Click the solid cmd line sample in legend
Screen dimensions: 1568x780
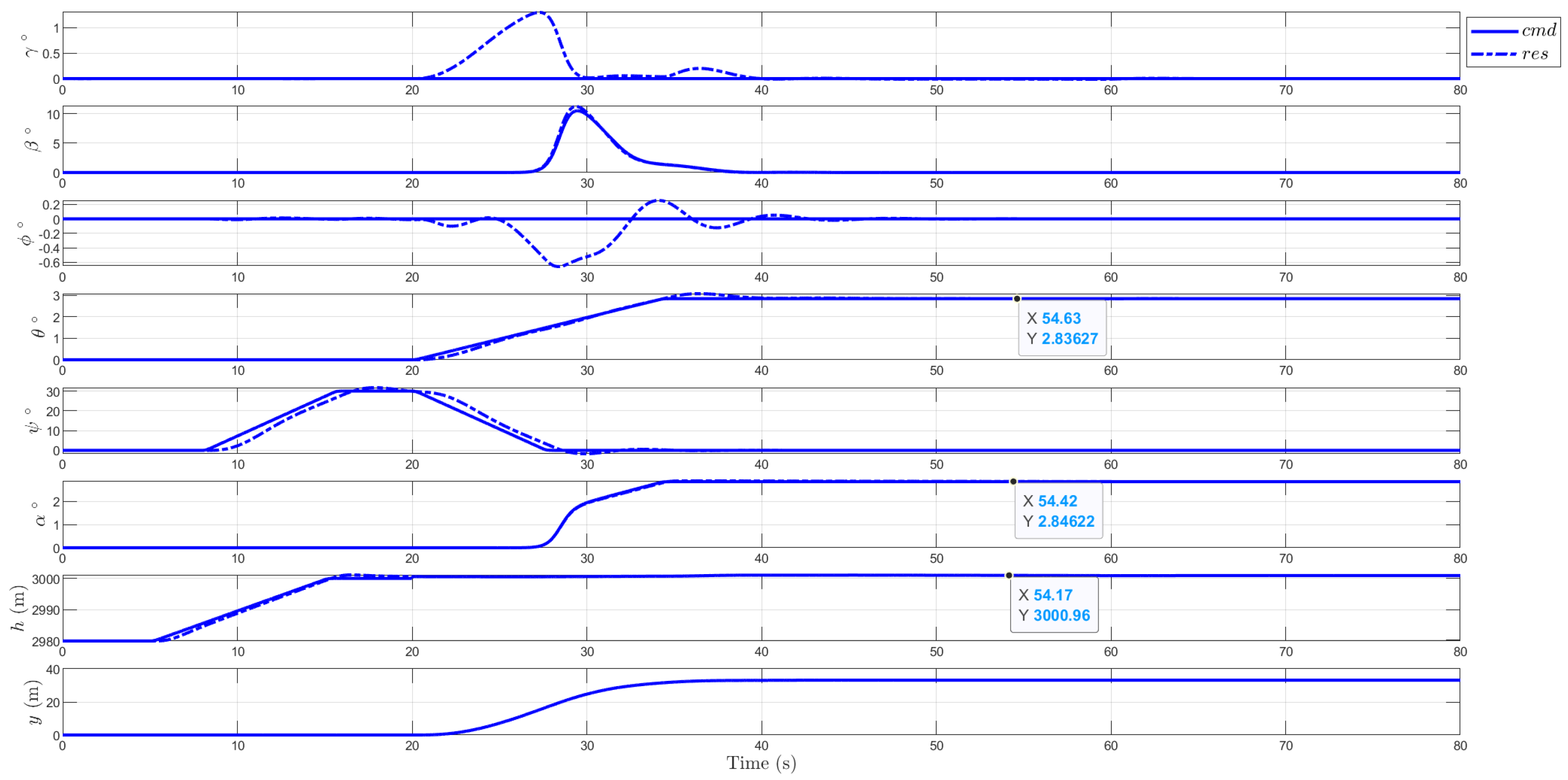pos(1494,31)
